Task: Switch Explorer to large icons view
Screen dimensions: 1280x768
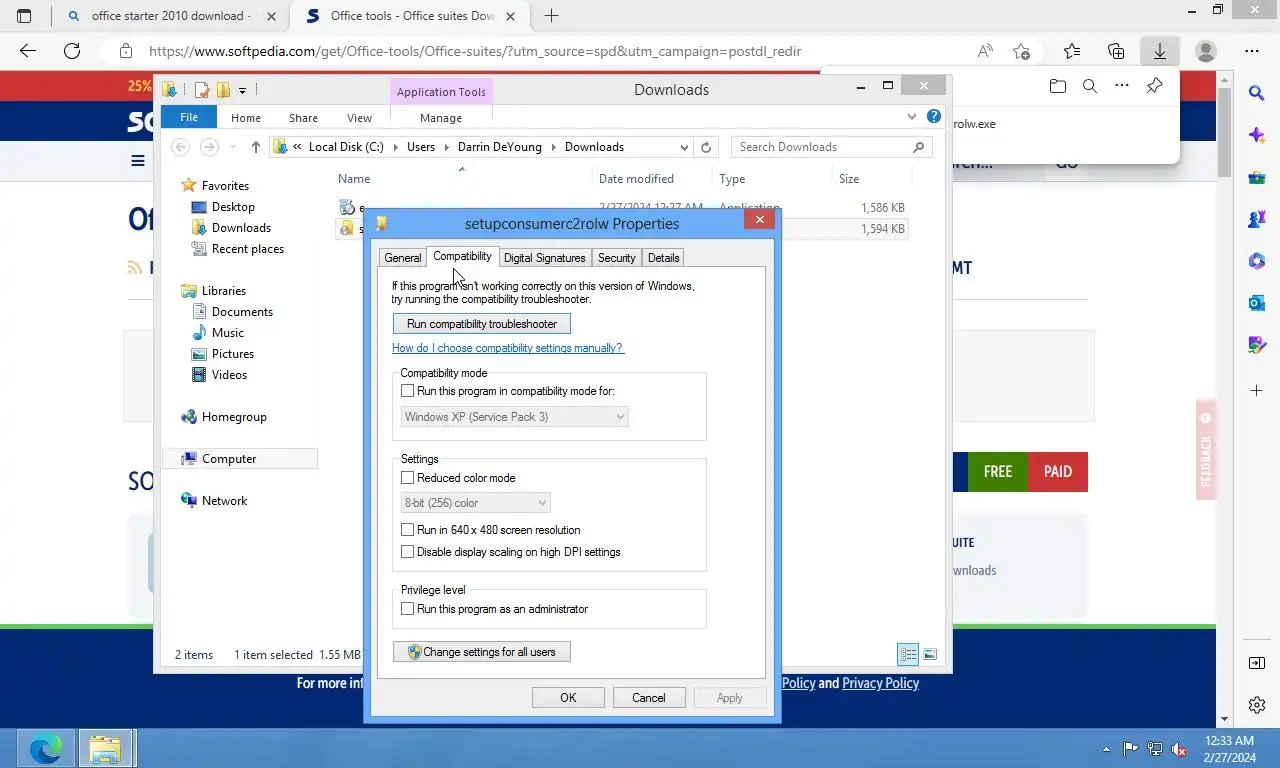Action: pyautogui.click(x=930, y=655)
